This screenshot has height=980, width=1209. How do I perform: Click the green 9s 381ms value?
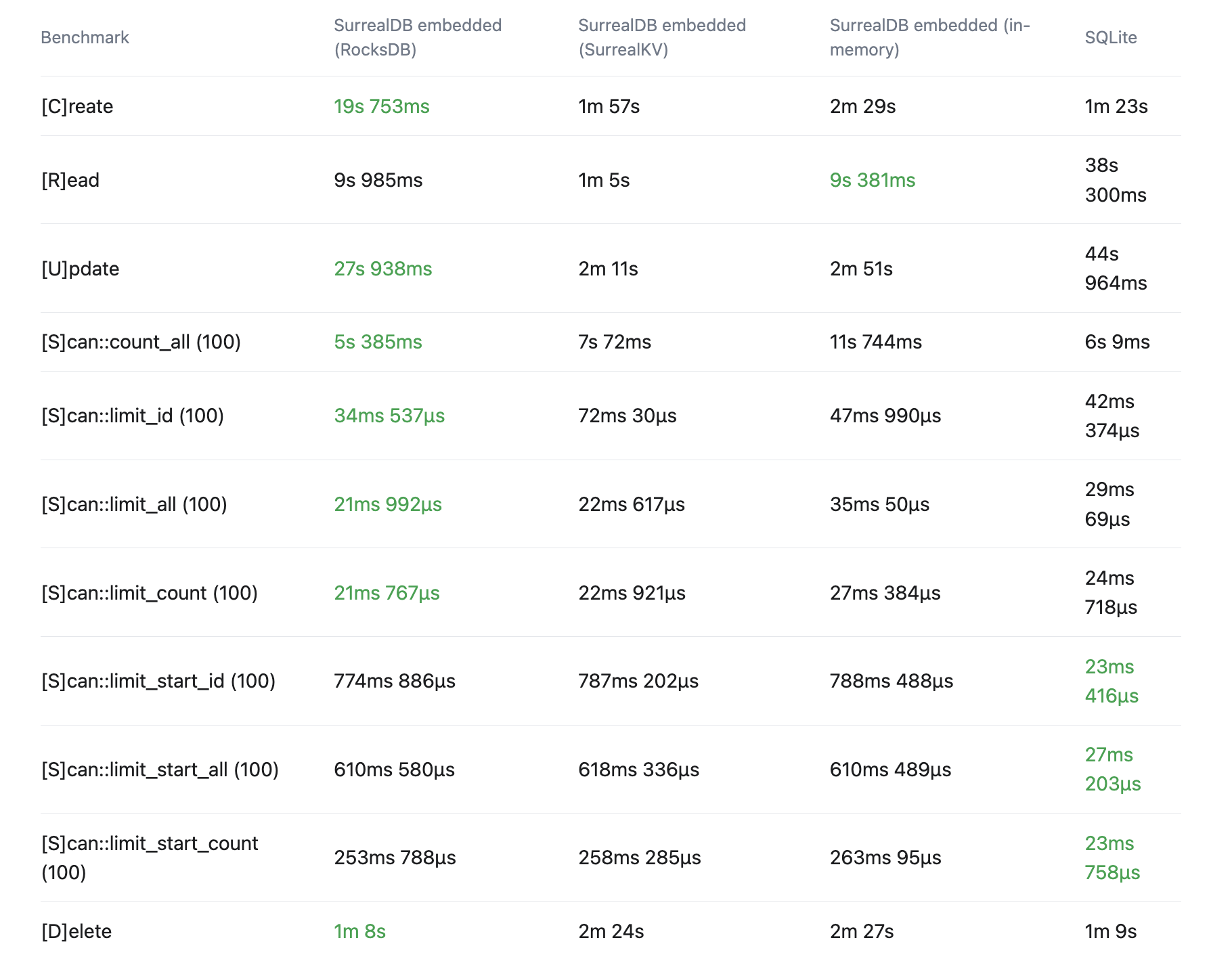pos(873,180)
